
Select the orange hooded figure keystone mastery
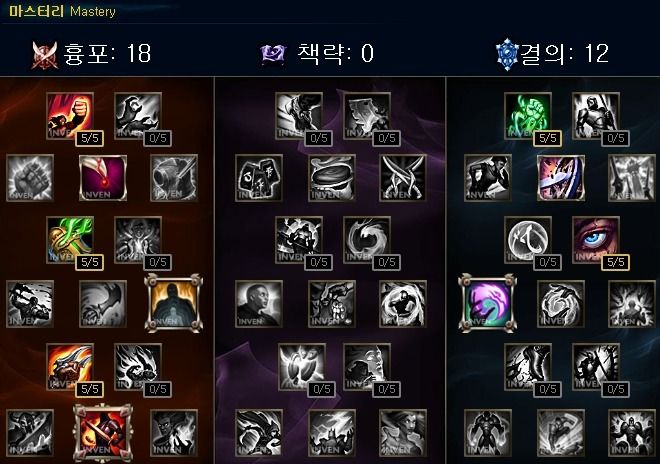tap(173, 303)
